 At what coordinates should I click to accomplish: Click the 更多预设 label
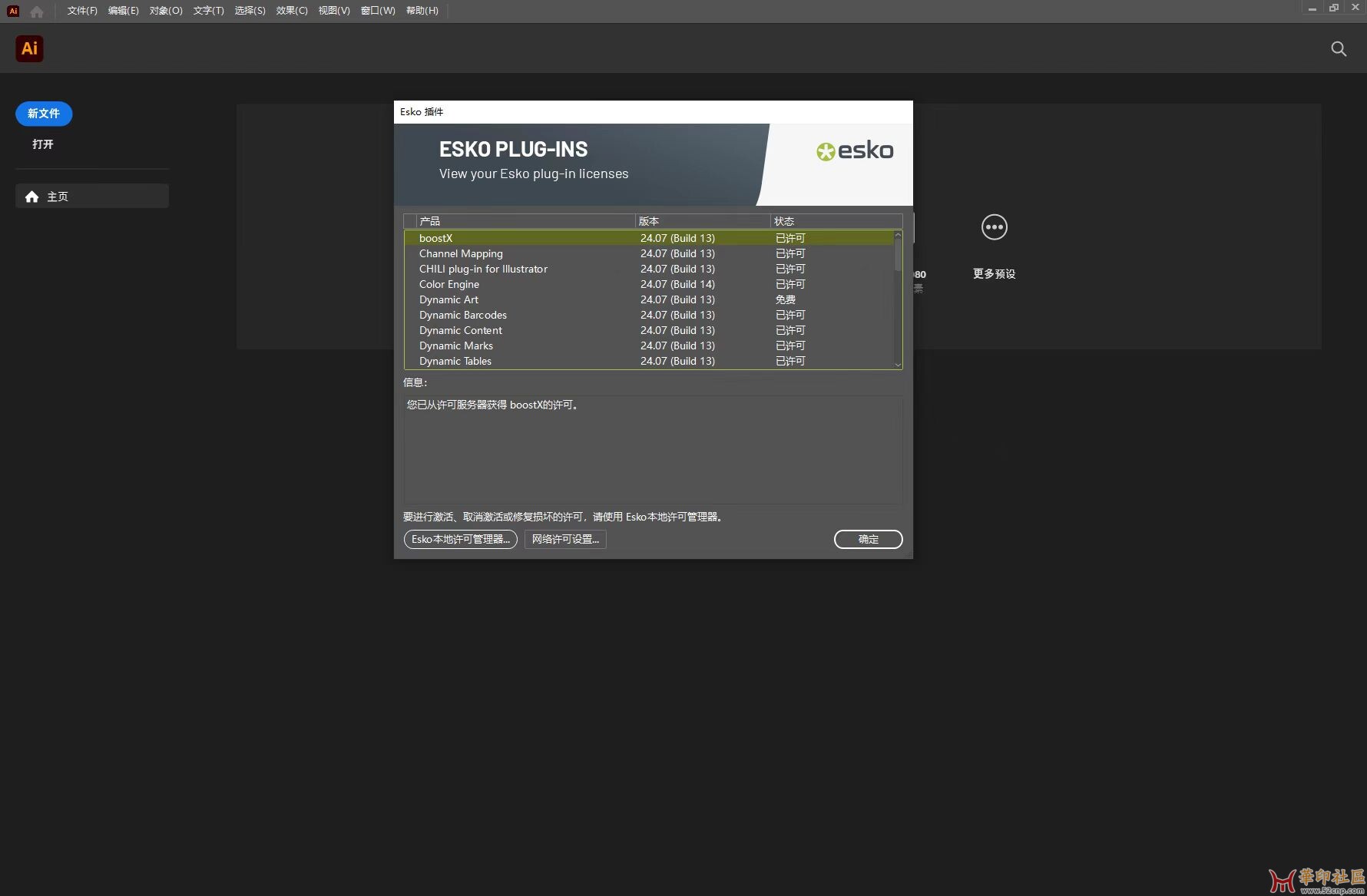pos(995,274)
